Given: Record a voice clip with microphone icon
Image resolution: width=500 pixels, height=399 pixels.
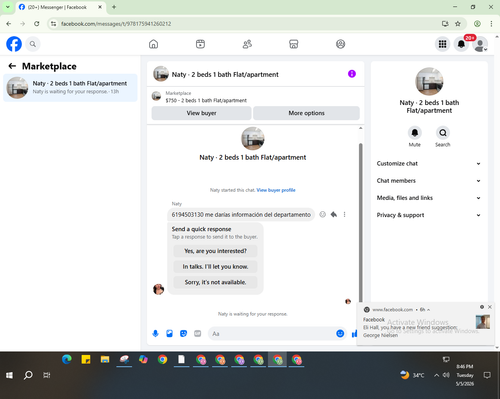Looking at the screenshot, I should click(x=155, y=333).
